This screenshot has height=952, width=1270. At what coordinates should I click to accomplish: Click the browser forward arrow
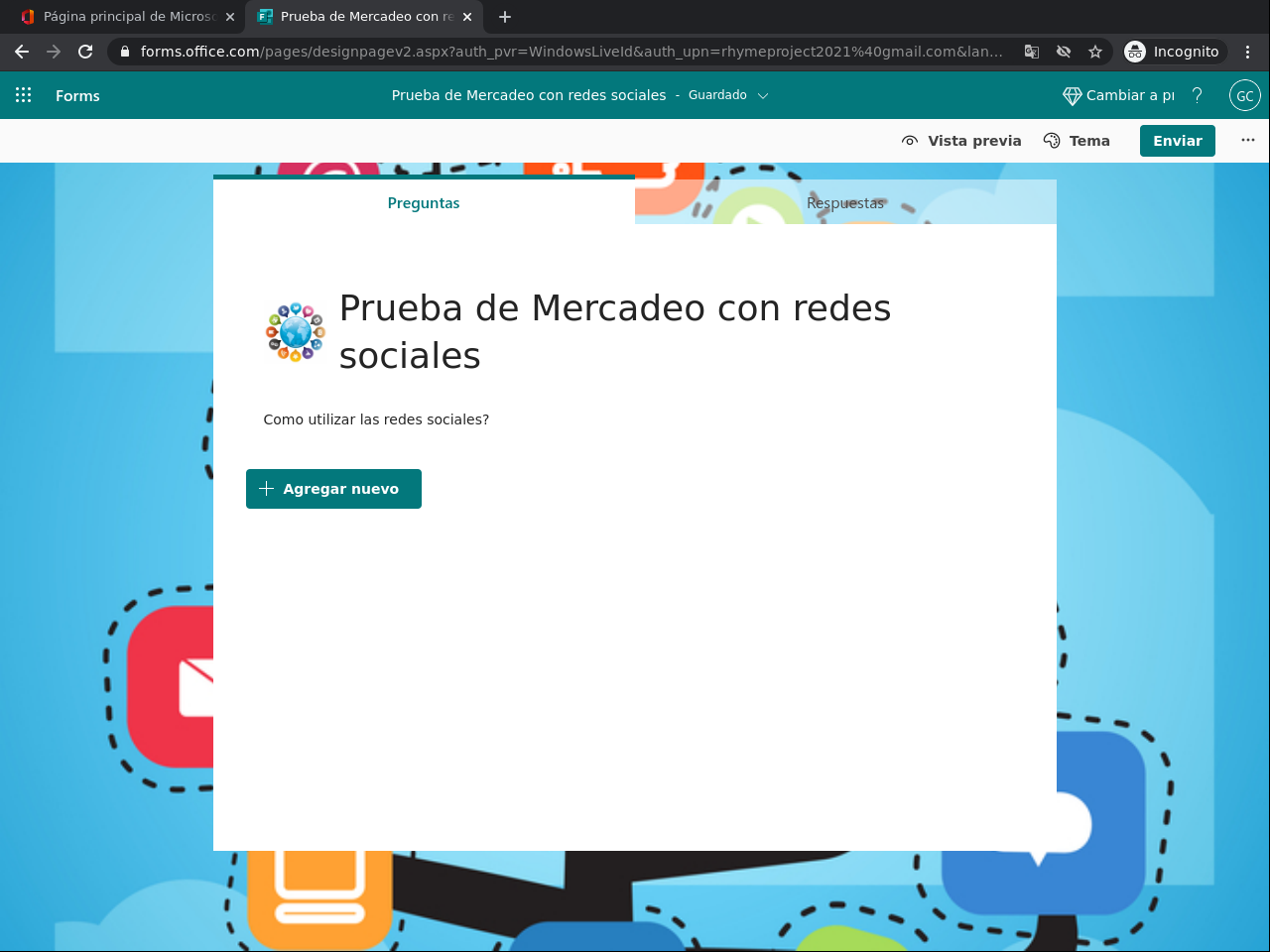(54, 52)
